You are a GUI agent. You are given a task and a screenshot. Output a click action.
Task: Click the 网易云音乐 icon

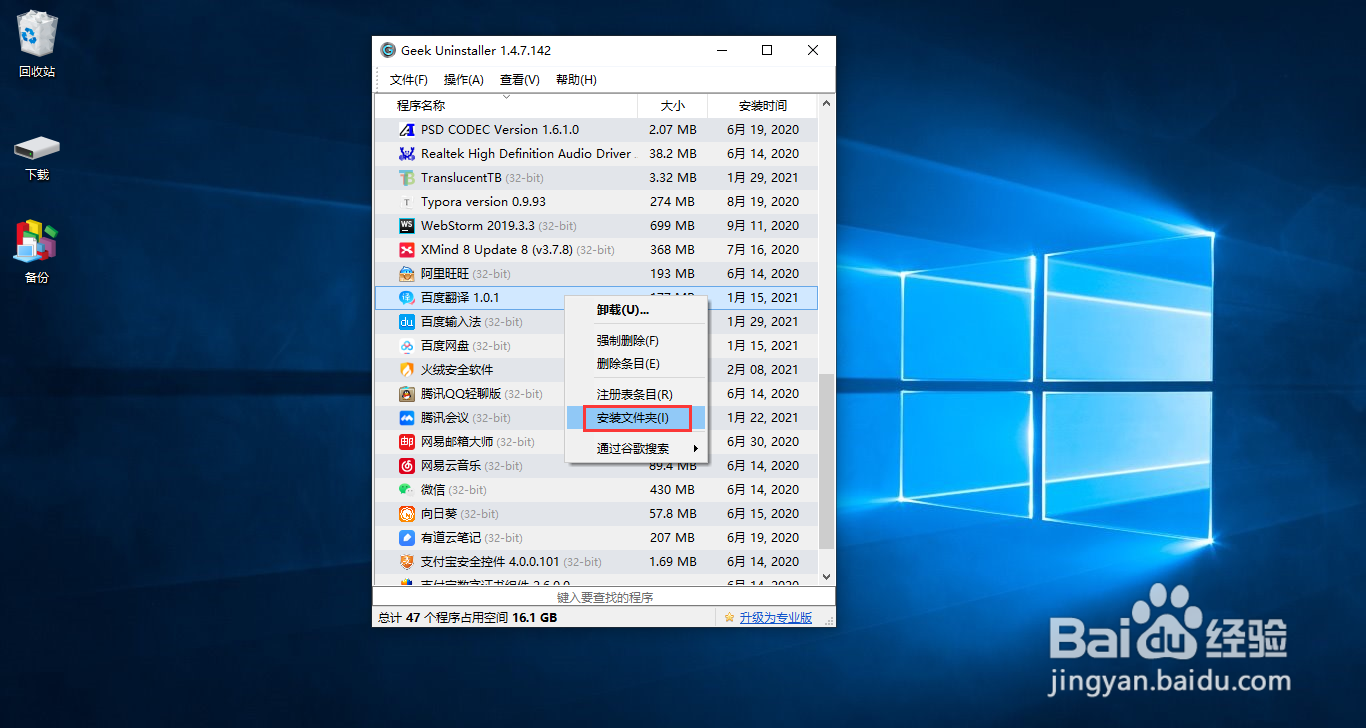pos(406,466)
